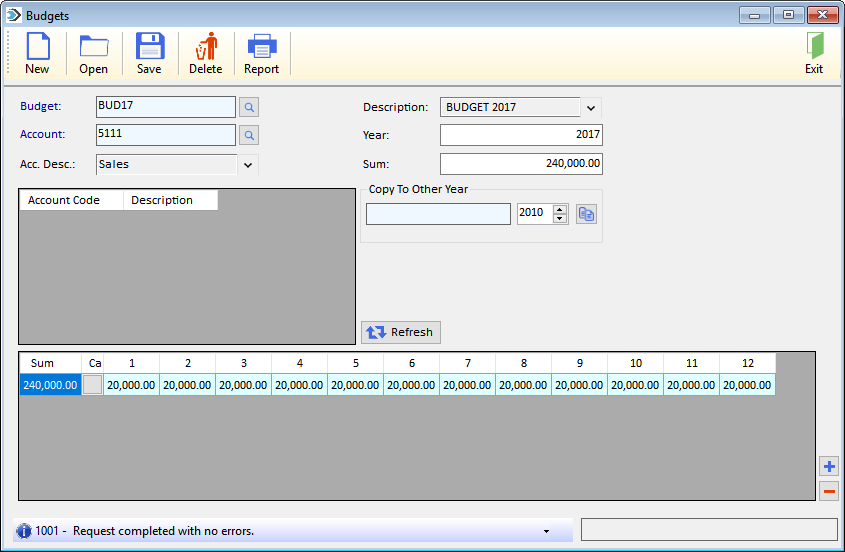Focus the Budget code field BUD17
The image size is (845, 552).
[x=166, y=107]
